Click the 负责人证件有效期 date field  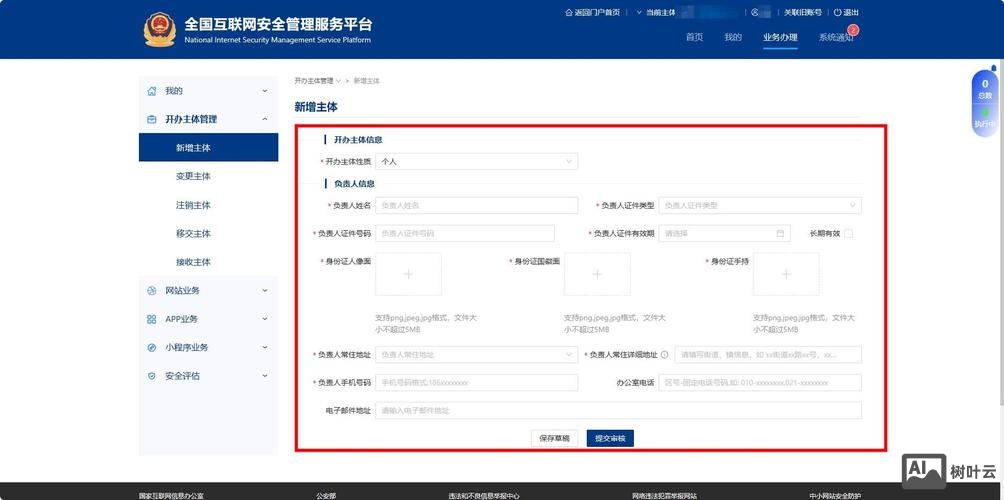(x=725, y=234)
